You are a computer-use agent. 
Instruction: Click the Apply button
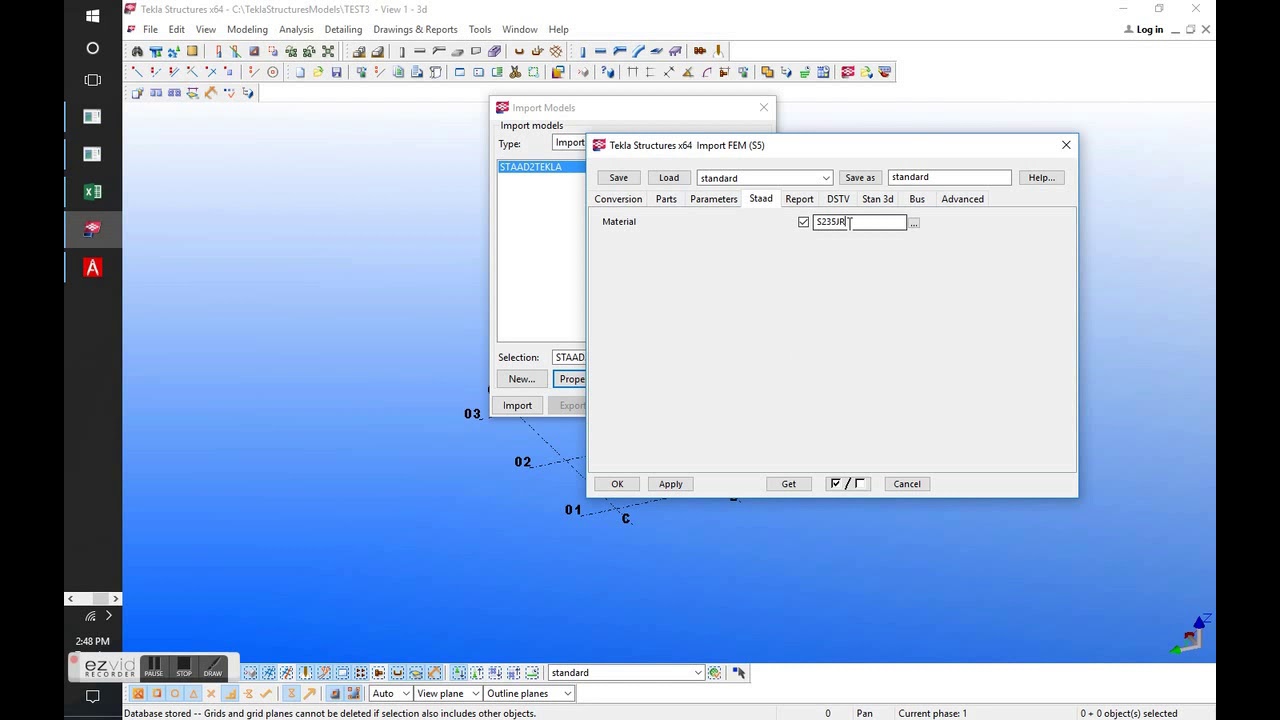pyautogui.click(x=670, y=484)
